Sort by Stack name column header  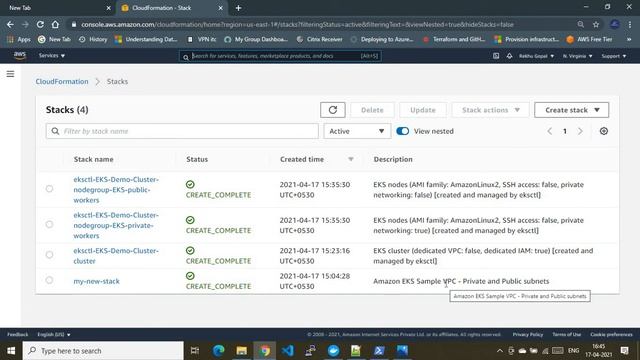93,159
